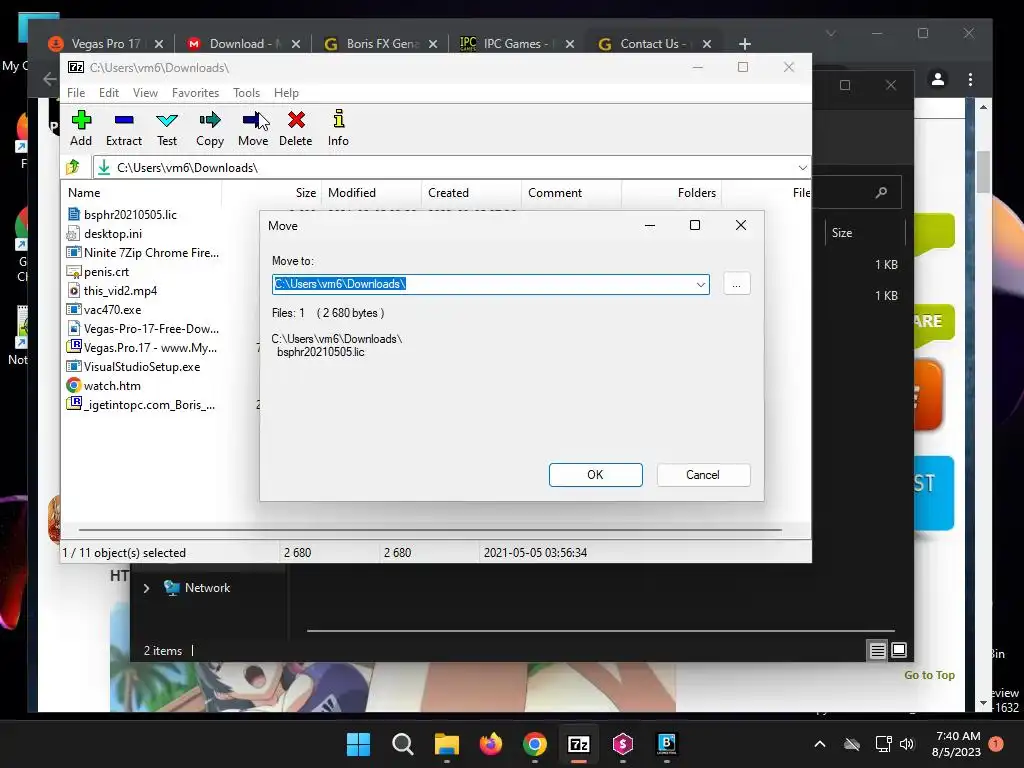
Task: Open taskbar Search
Action: click(403, 744)
